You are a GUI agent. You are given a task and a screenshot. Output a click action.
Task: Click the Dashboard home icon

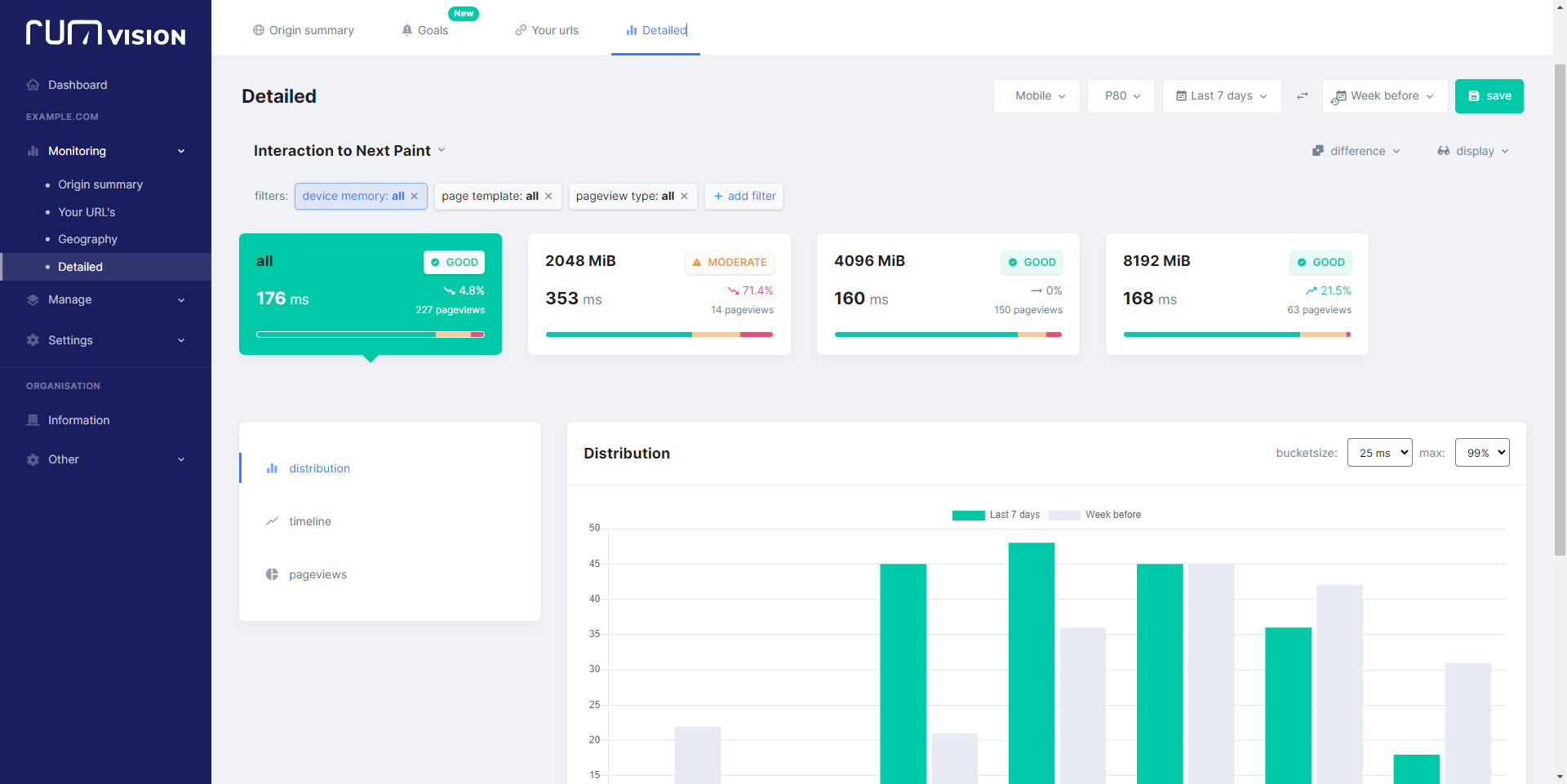pyautogui.click(x=33, y=85)
